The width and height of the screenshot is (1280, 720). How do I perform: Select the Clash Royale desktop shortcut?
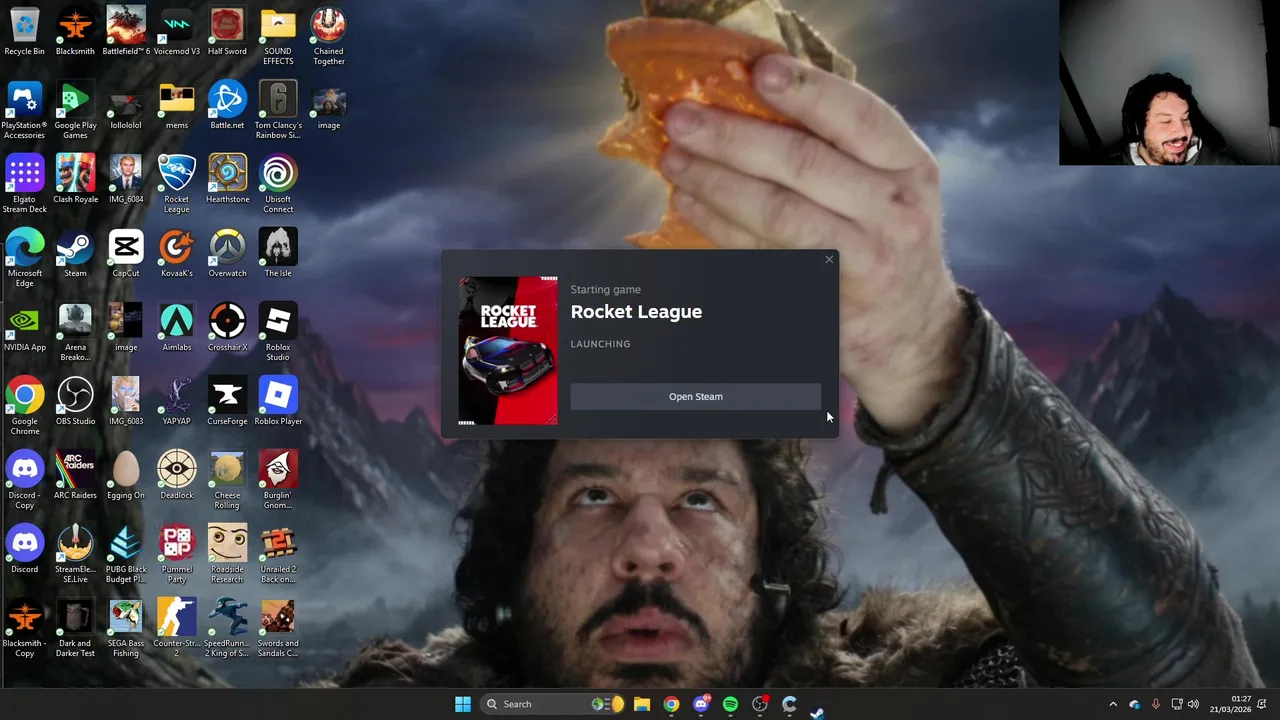75,180
